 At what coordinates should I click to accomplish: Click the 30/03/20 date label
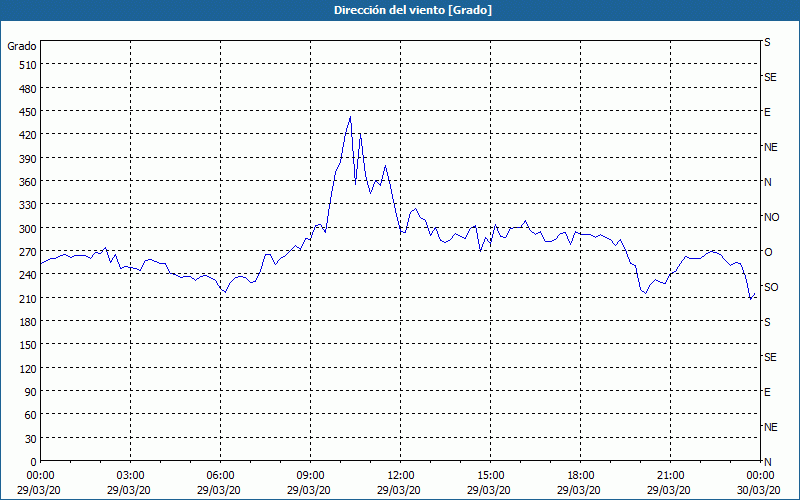pyautogui.click(x=760, y=491)
